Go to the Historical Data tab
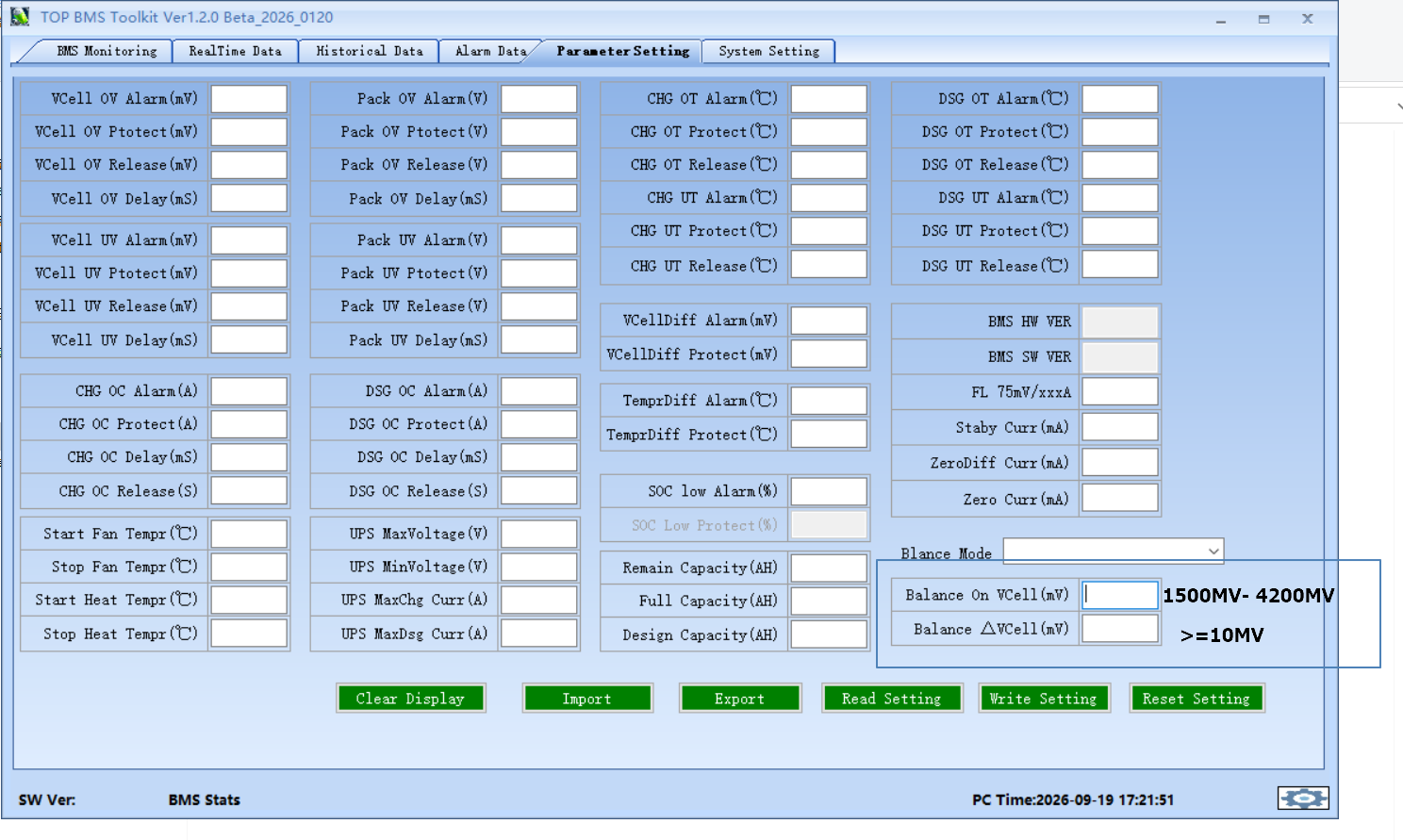The image size is (1403, 840). tap(369, 51)
